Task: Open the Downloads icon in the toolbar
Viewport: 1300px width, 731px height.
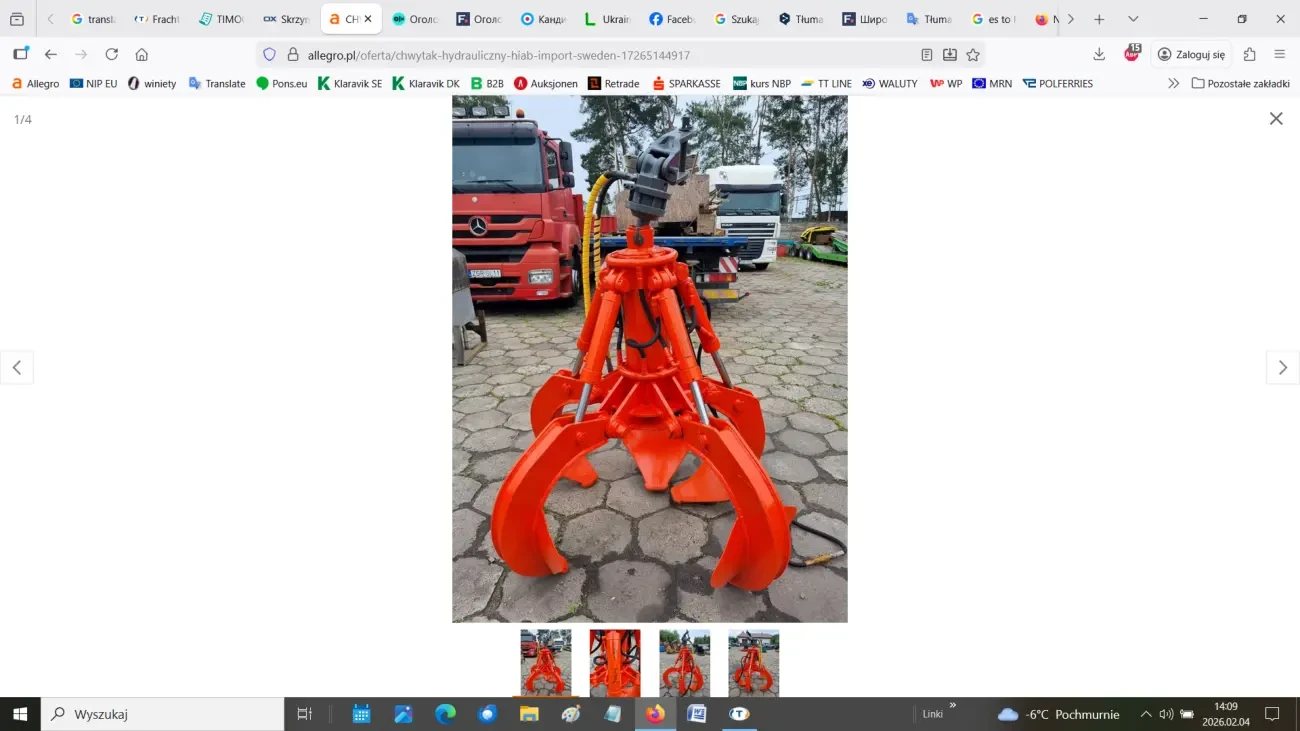Action: click(1099, 54)
